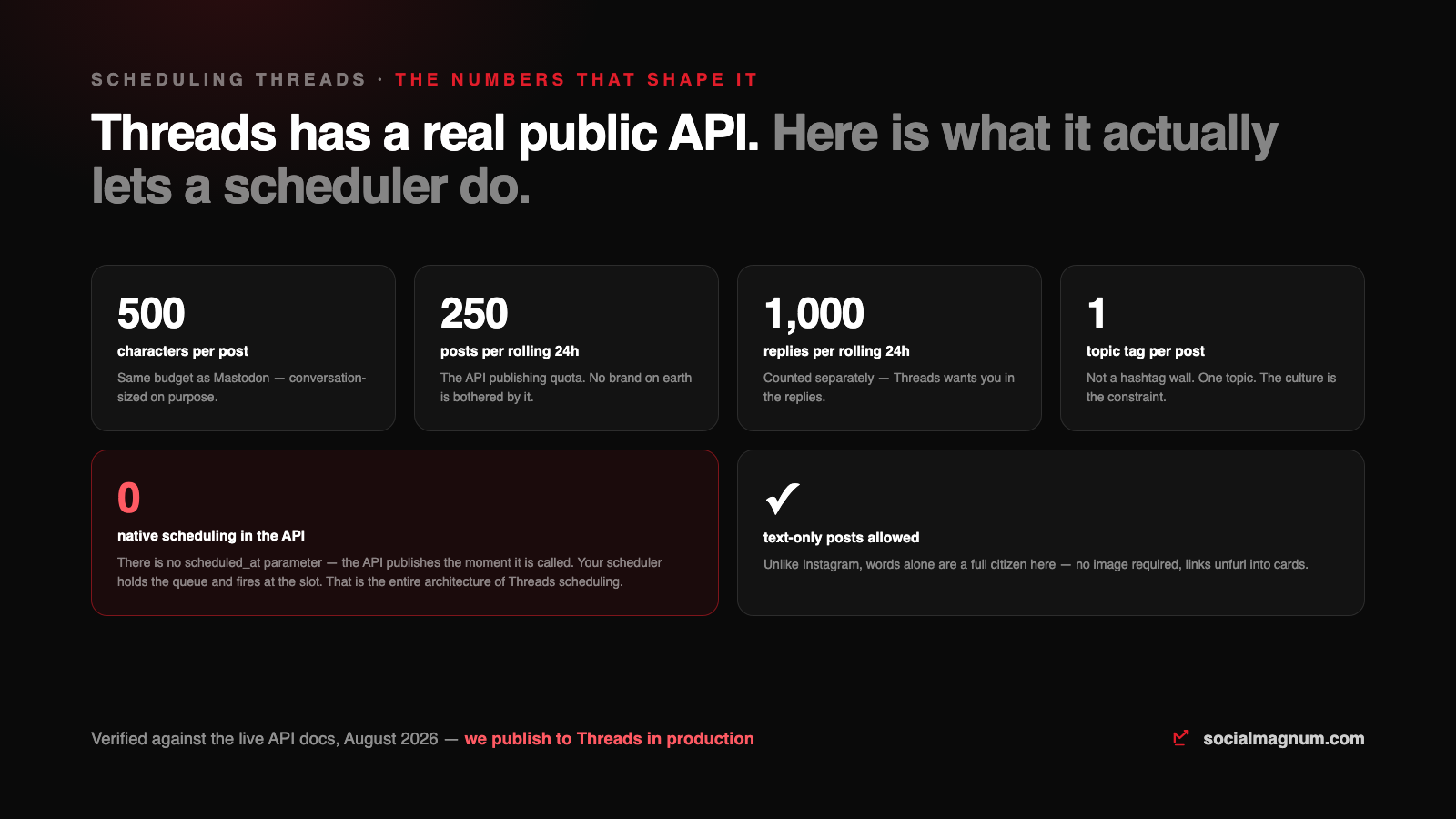Viewport: 1456px width, 819px height.
Task: Click 'posts per rolling 24h' label
Action: point(510,351)
